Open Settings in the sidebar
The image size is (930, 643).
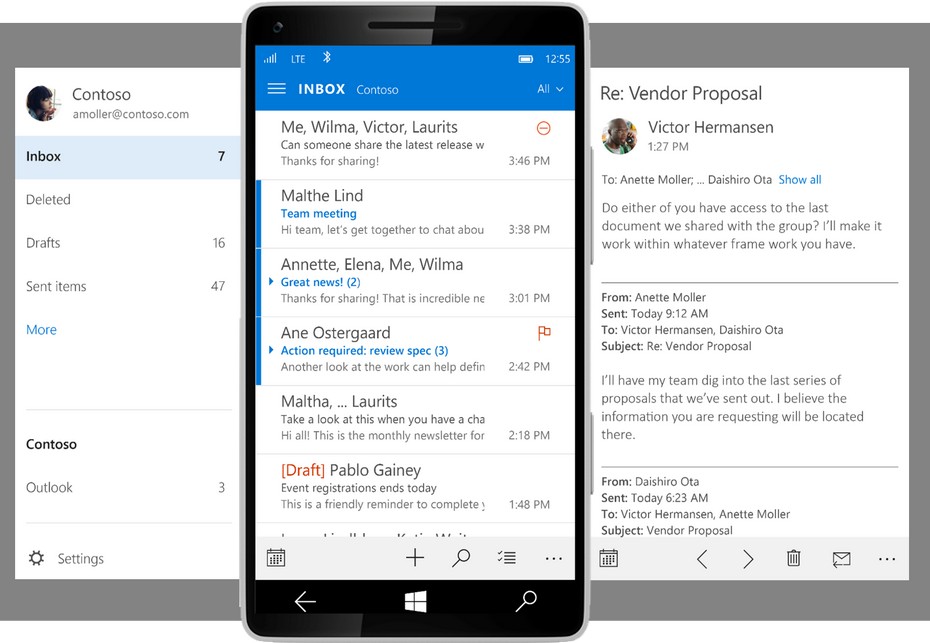[x=80, y=559]
